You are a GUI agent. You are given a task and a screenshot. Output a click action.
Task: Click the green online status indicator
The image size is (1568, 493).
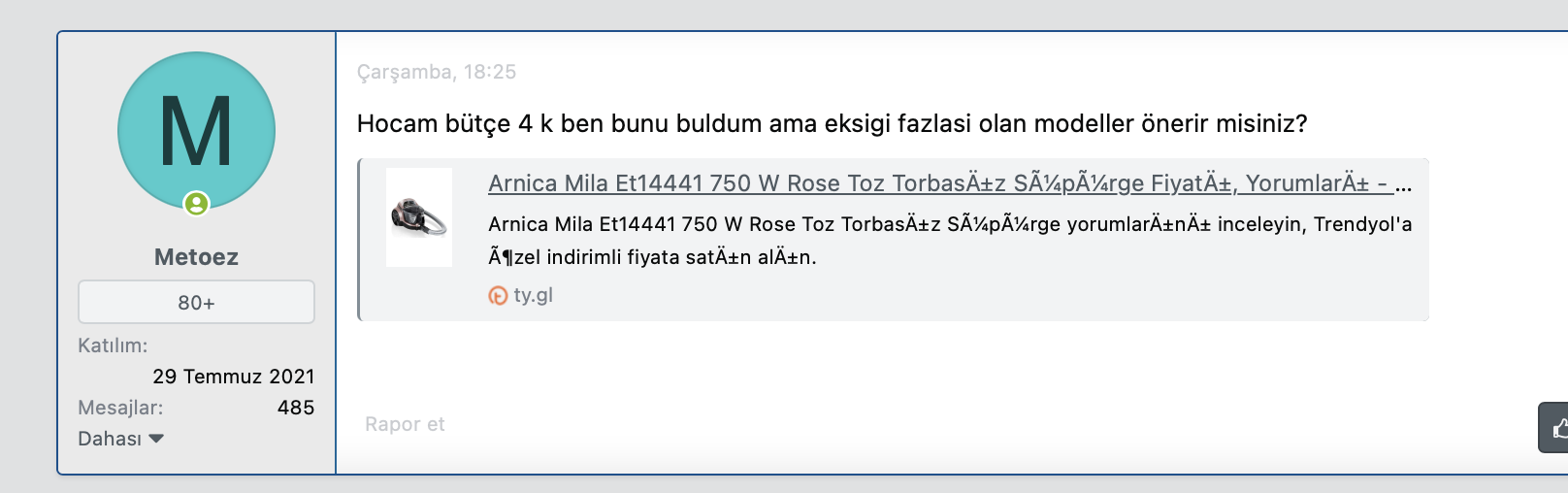click(x=197, y=204)
